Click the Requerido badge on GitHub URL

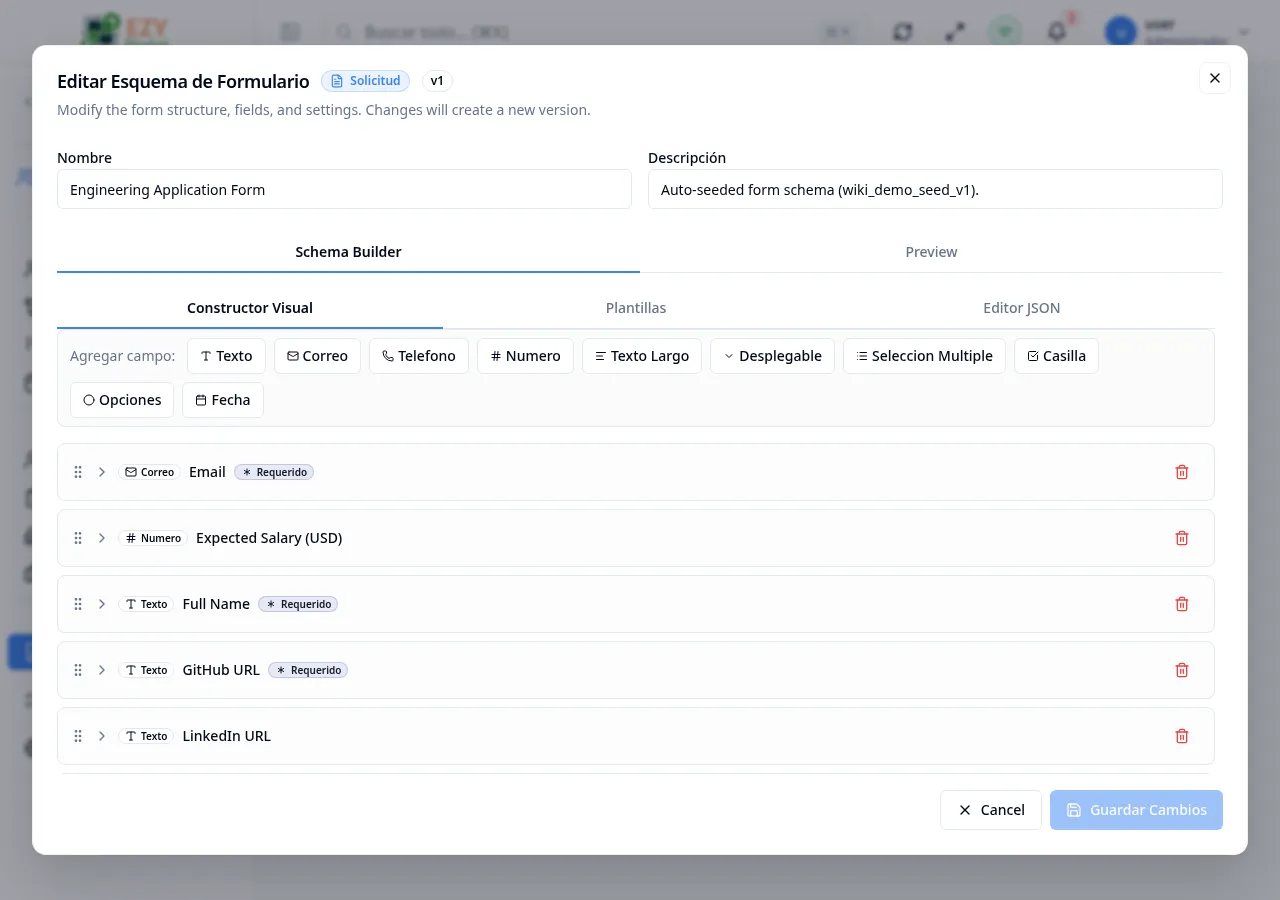pos(308,670)
